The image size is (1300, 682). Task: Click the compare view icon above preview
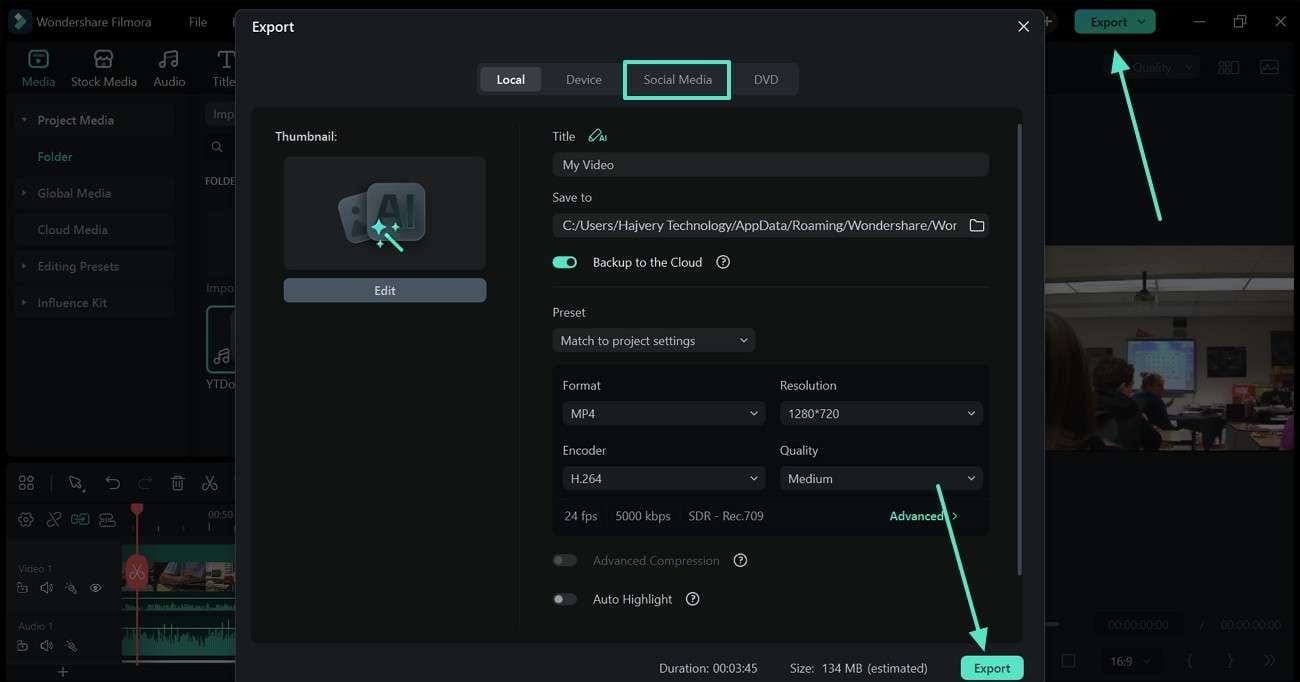pos(1228,68)
